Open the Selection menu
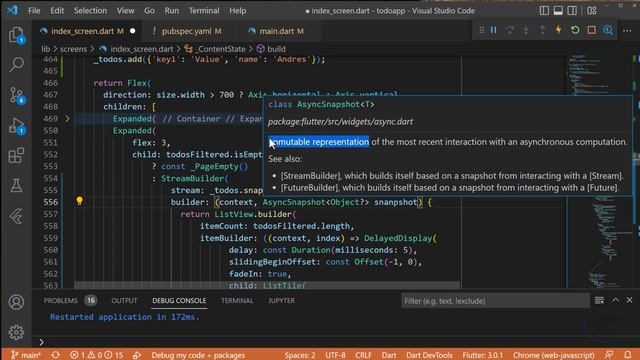Screen dimensions: 640x360 tap(90, 11)
